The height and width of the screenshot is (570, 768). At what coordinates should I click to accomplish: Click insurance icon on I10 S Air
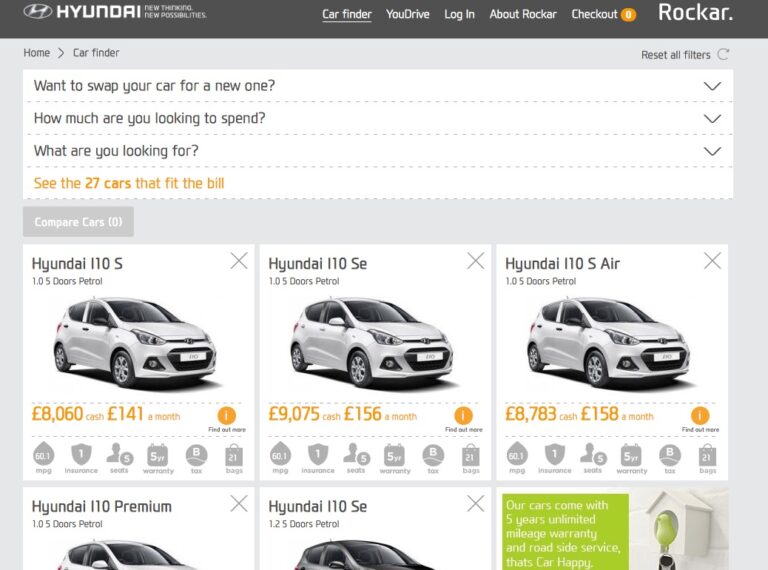(x=554, y=454)
